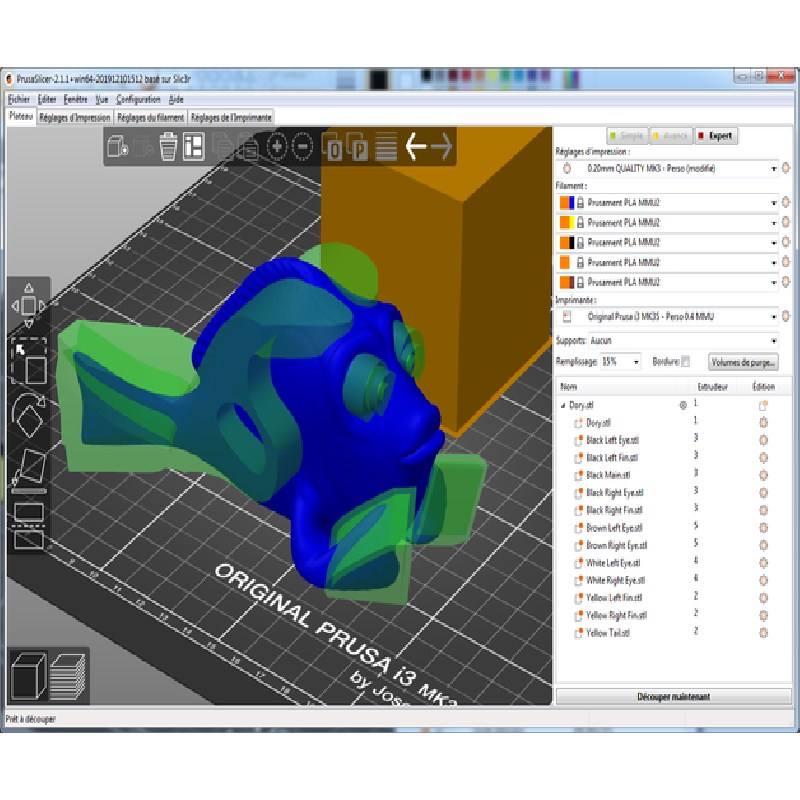Switch to Expert mode

point(716,136)
